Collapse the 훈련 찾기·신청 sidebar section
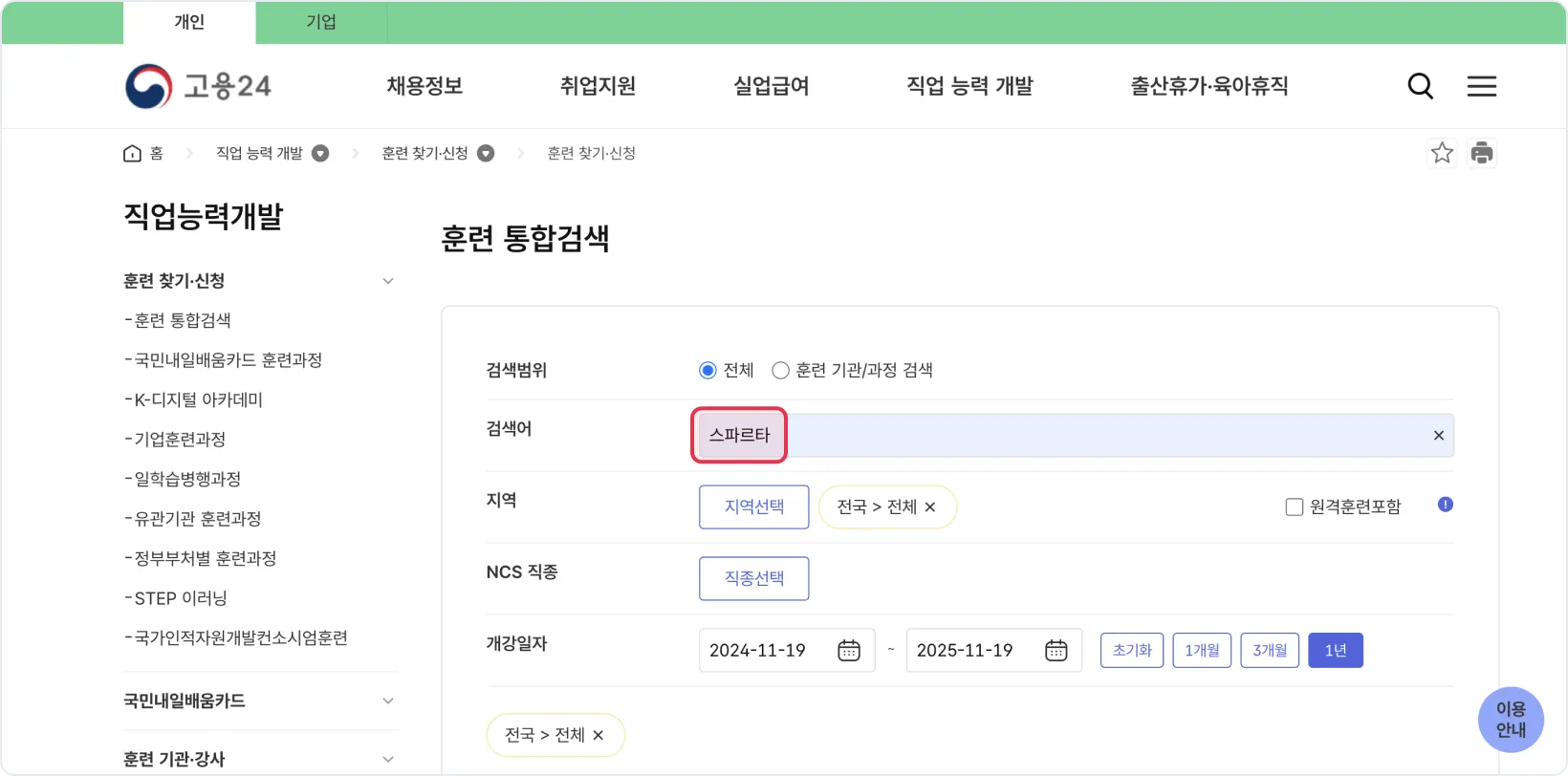Screen dimensions: 1568x776 [387, 281]
